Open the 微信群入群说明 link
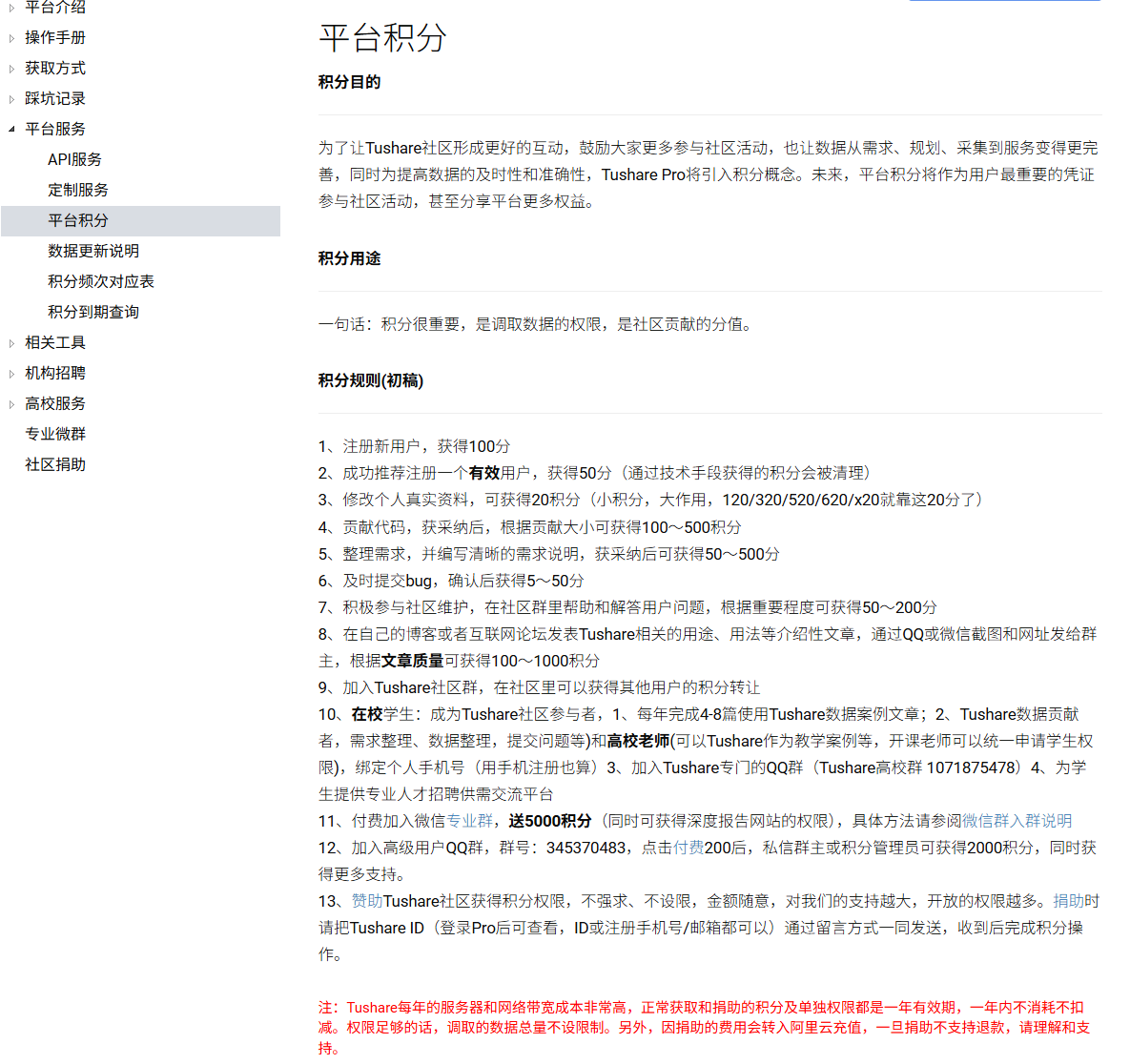 click(x=1017, y=821)
